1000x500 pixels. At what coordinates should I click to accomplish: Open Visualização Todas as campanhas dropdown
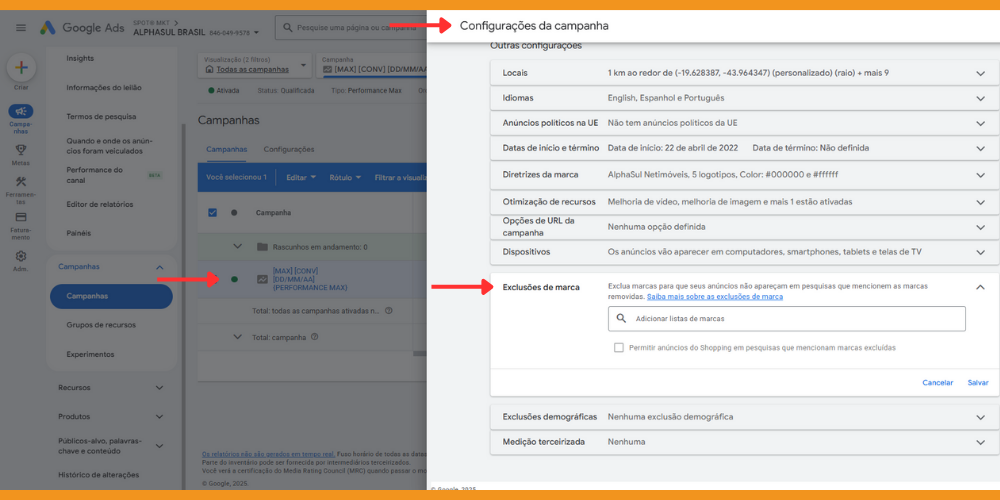coord(254,65)
